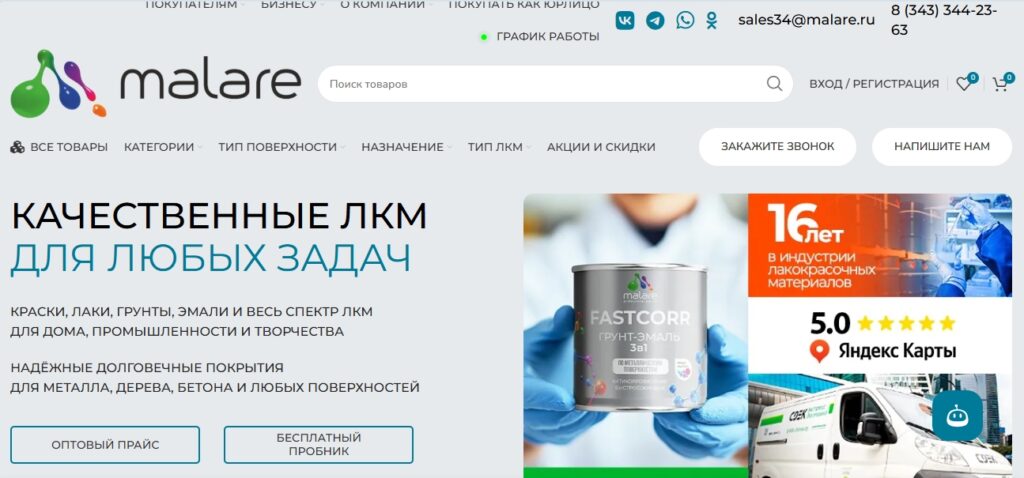The height and width of the screenshot is (478, 1024).
Task: Open the Odnoklassniki social icon
Action: click(712, 20)
